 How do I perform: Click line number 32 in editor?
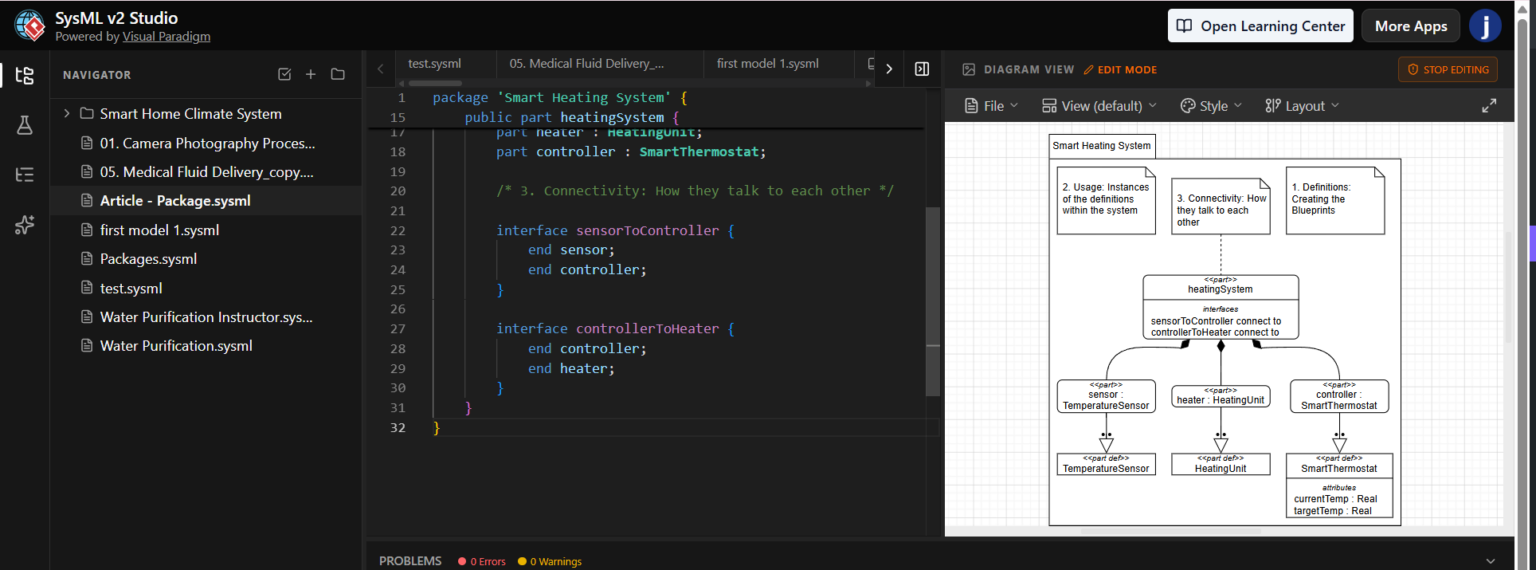(398, 427)
